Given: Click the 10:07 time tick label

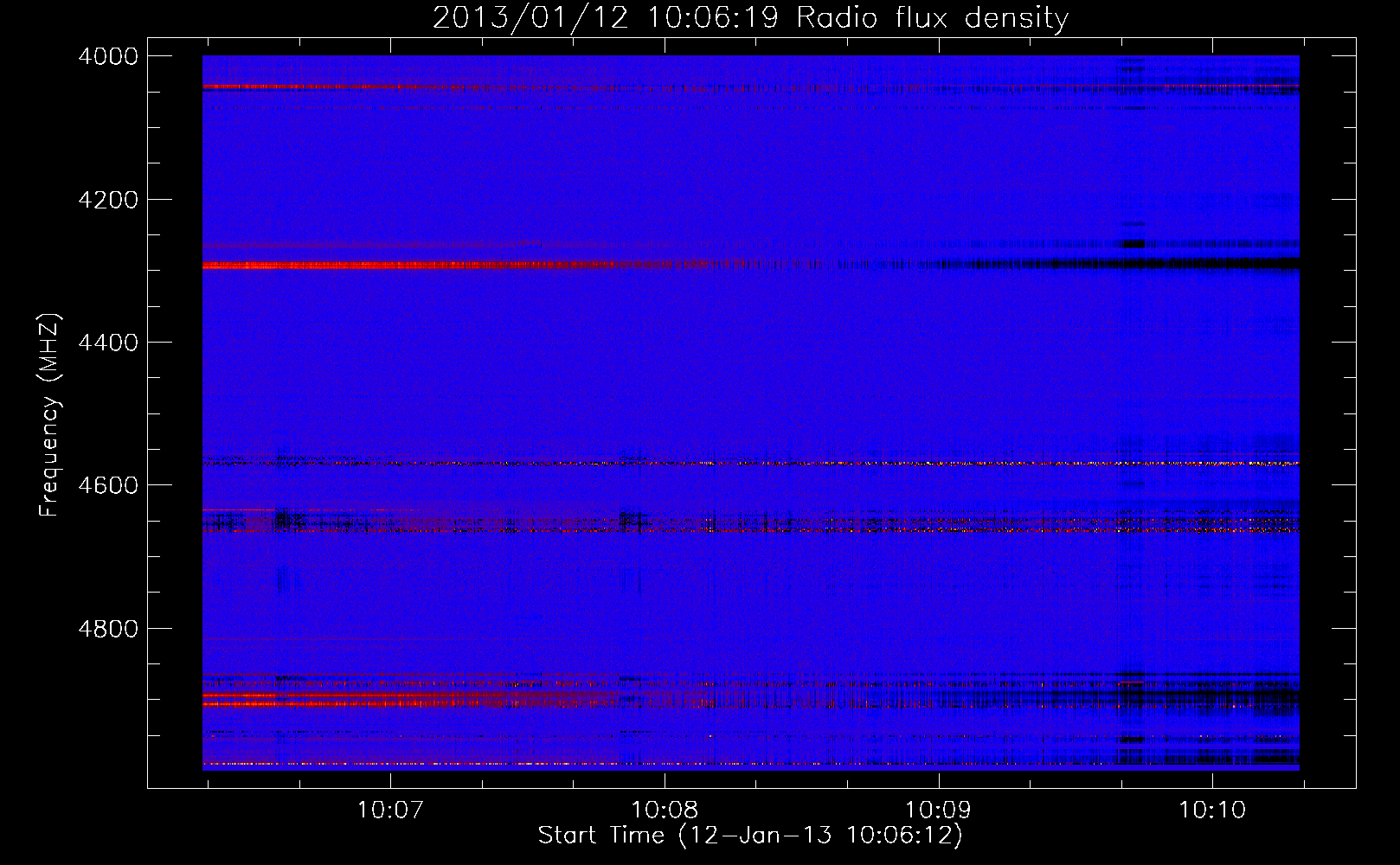Looking at the screenshot, I should pos(390,810).
